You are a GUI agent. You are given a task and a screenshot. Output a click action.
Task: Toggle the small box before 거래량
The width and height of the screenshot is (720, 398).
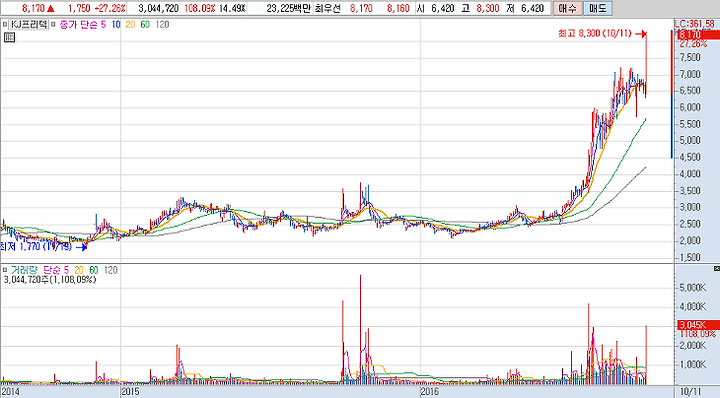tap(5, 270)
